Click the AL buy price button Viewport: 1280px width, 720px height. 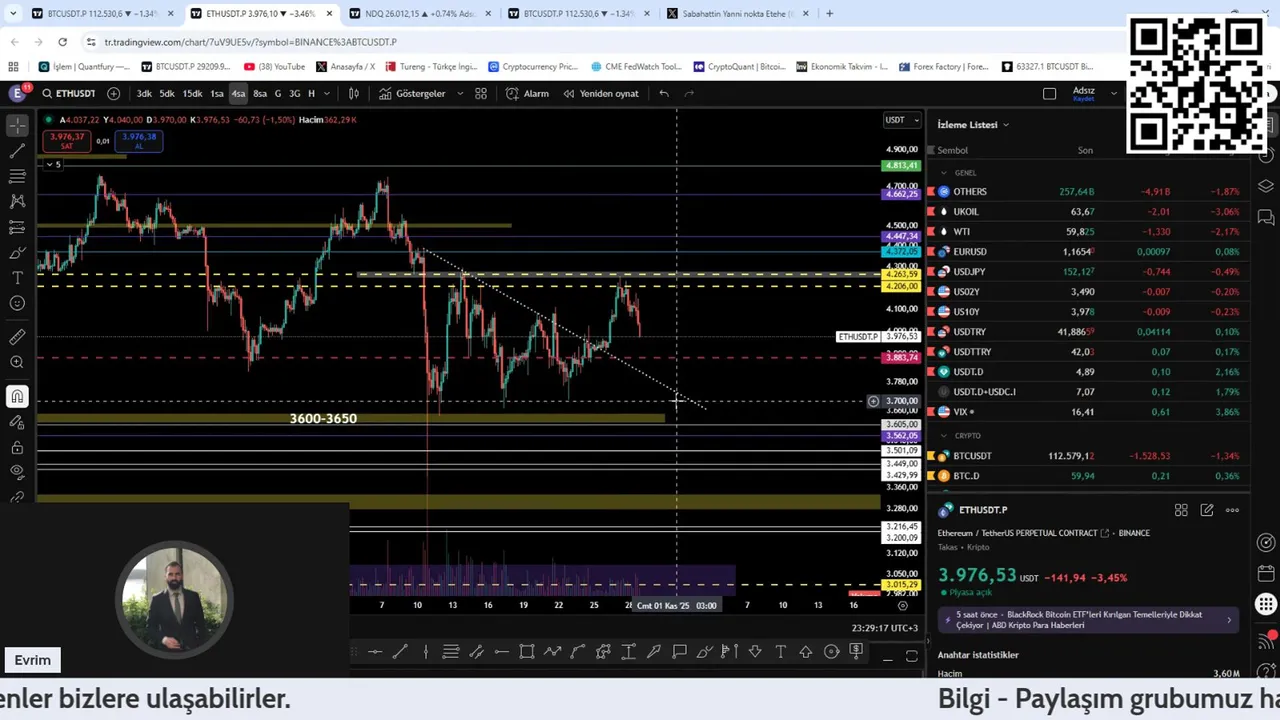coord(139,141)
